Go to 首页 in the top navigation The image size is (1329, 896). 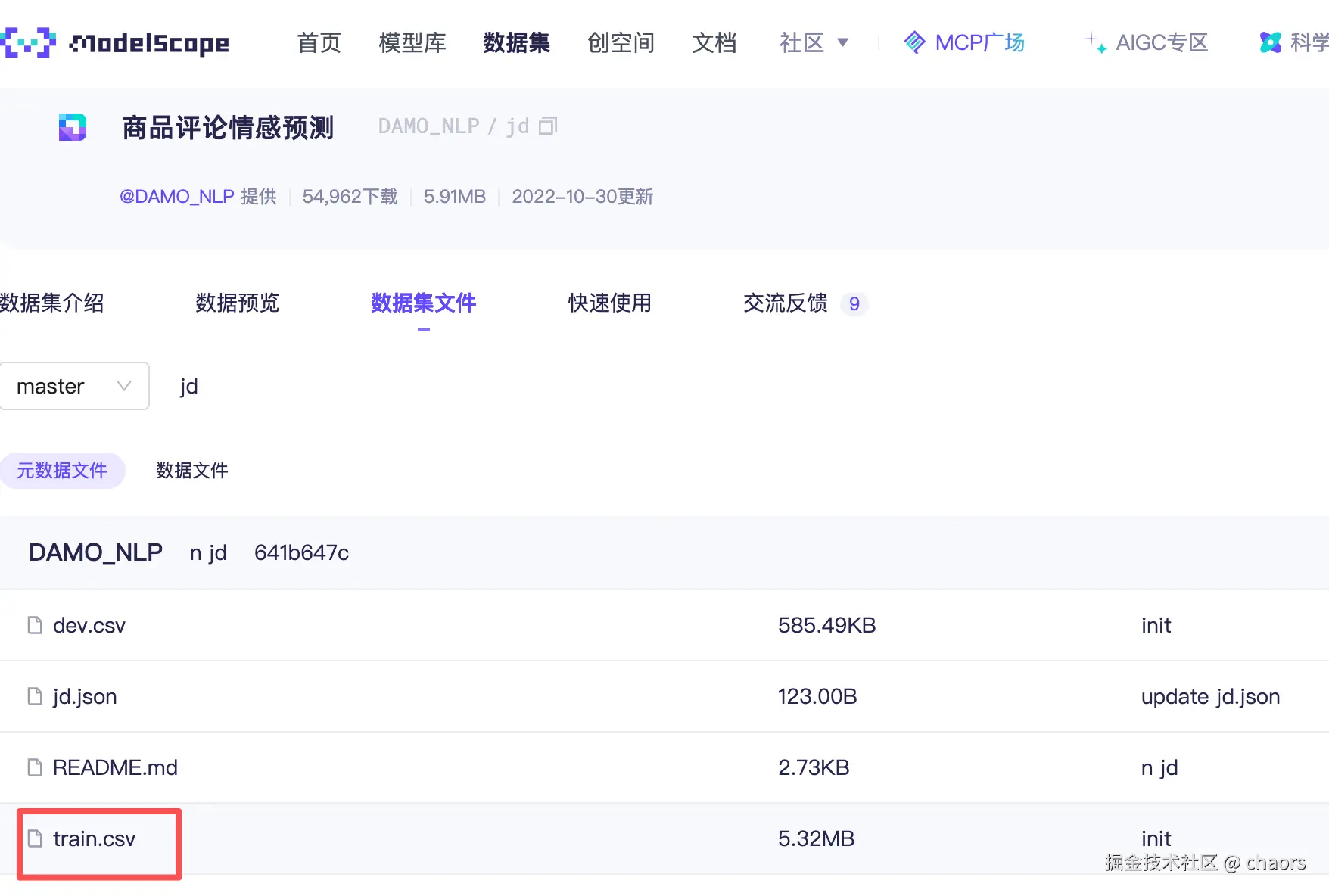tap(319, 42)
